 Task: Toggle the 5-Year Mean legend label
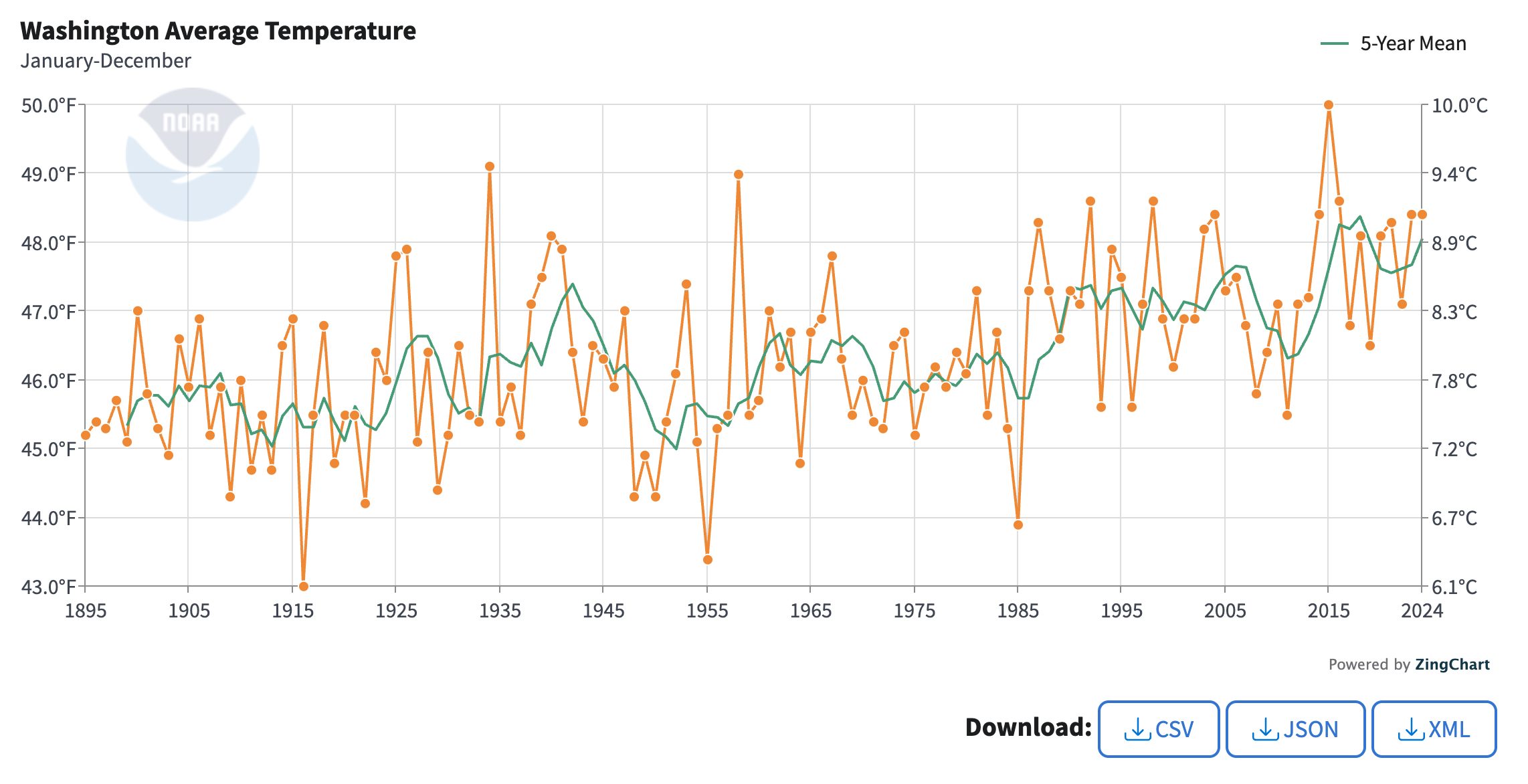[1413, 43]
